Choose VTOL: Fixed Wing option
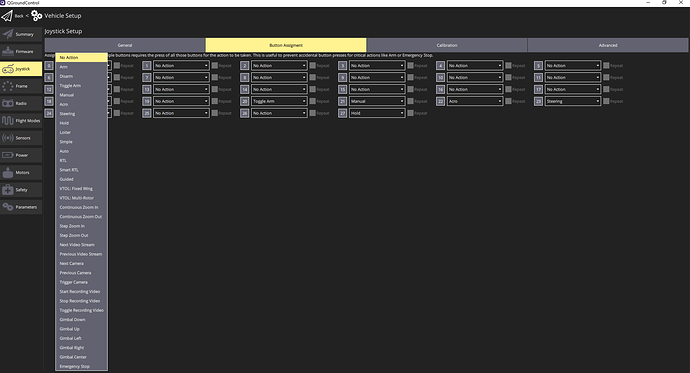Screen dimensions: 690x373 click(81, 189)
